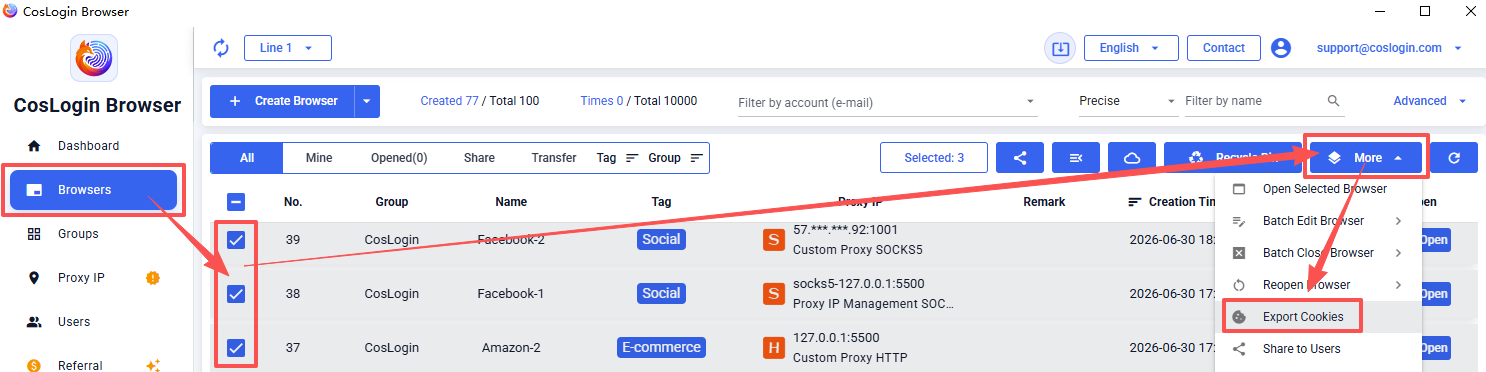Click the refresh sync icon beside Line 1
This screenshot has width=1486, height=372.
[221, 48]
